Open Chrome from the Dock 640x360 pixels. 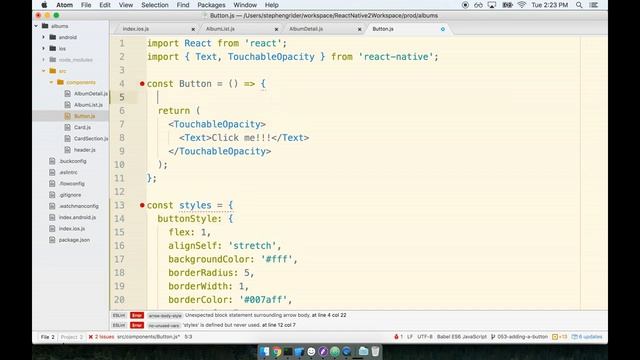click(277, 351)
